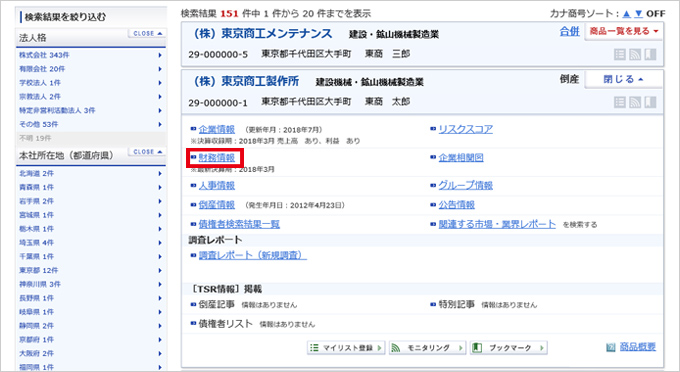Image resolution: width=680 pixels, height=372 pixels.
Task: Open 企業相関図 link
Action: coord(461,157)
